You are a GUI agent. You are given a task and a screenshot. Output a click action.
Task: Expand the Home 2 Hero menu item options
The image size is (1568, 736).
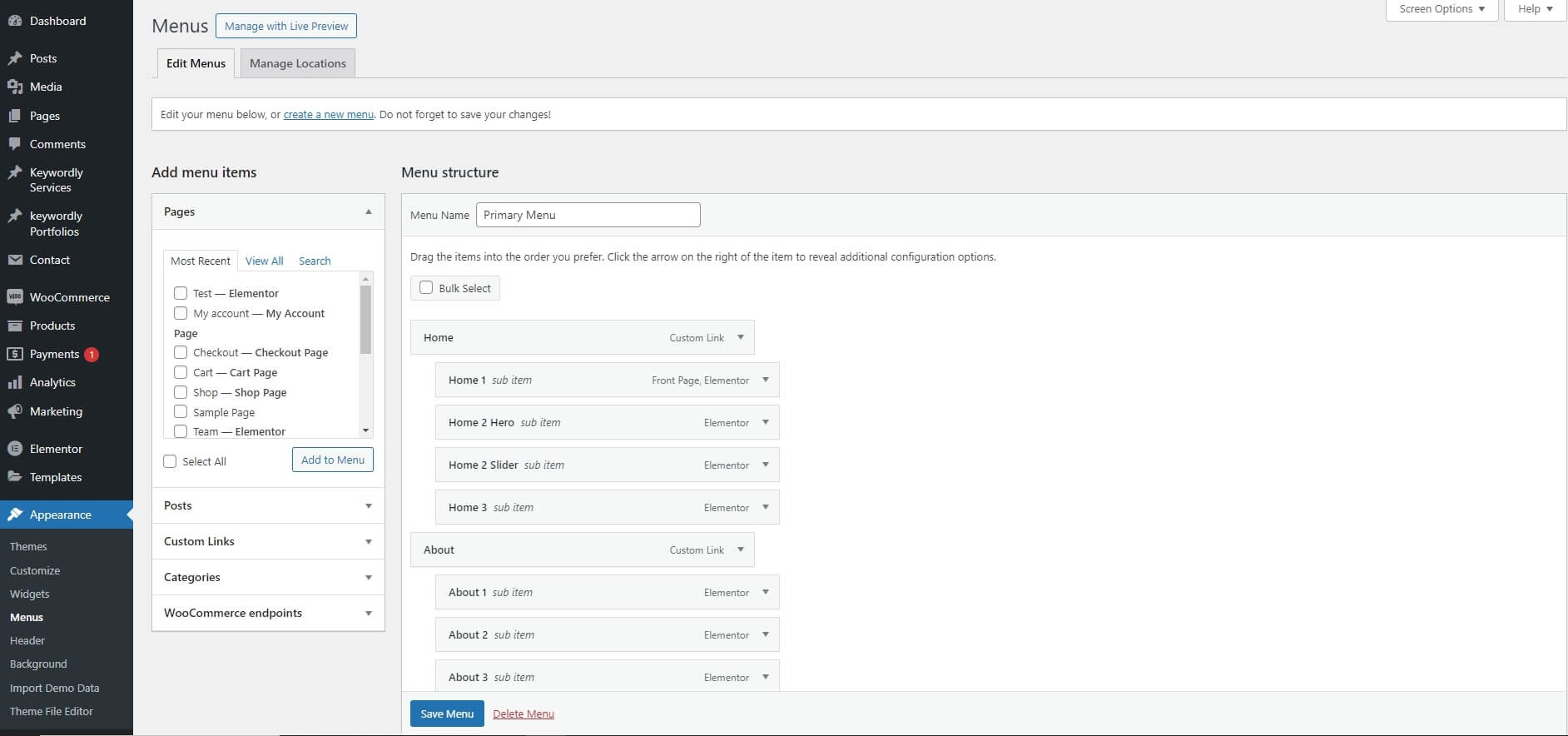click(x=766, y=422)
